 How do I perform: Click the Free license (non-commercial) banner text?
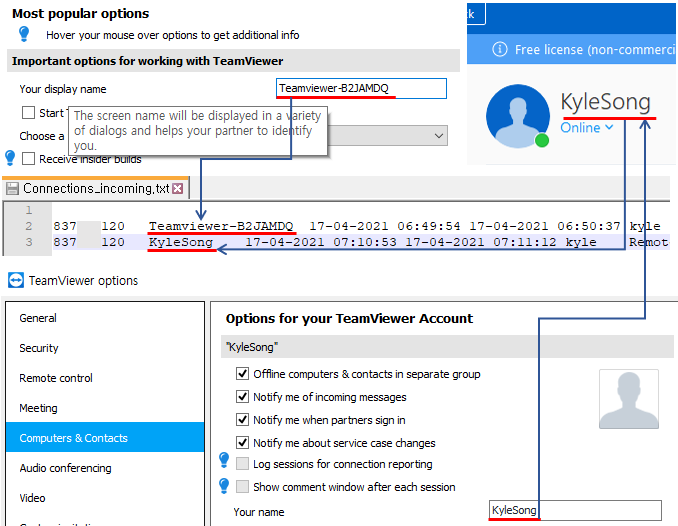pyautogui.click(x=595, y=49)
